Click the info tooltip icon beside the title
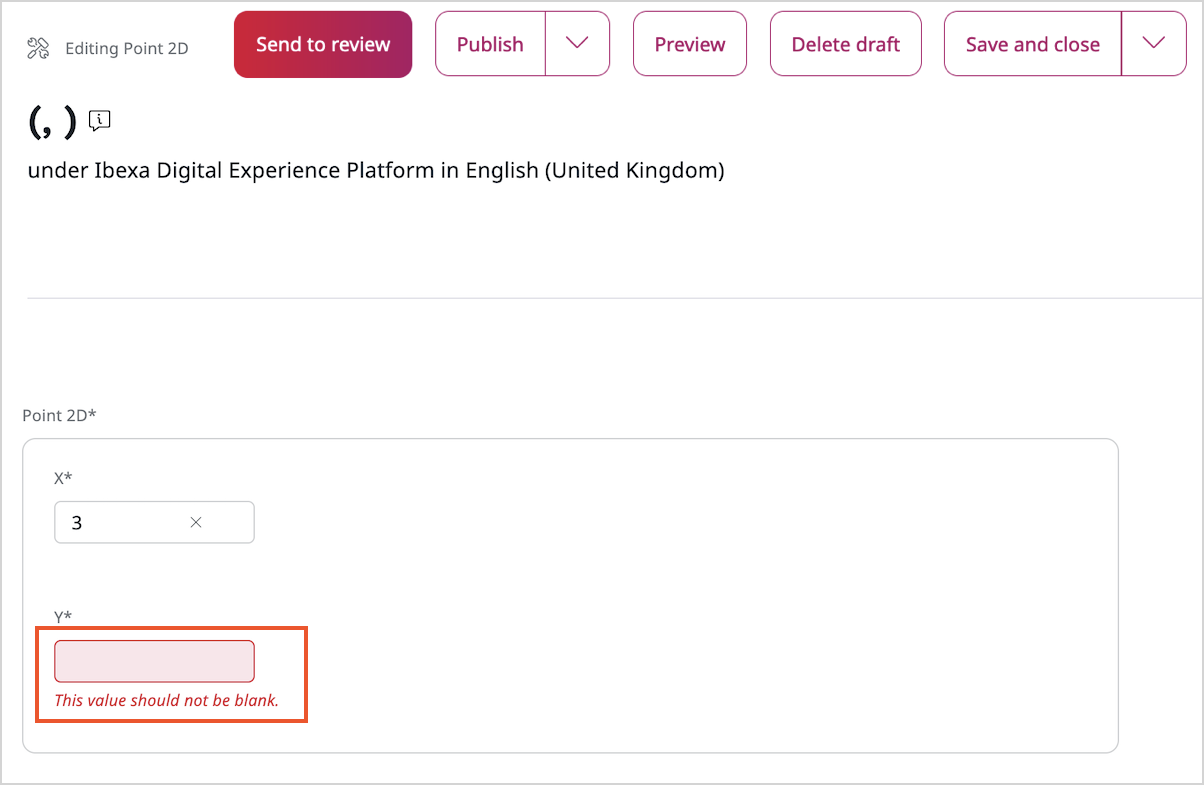 (x=99, y=121)
